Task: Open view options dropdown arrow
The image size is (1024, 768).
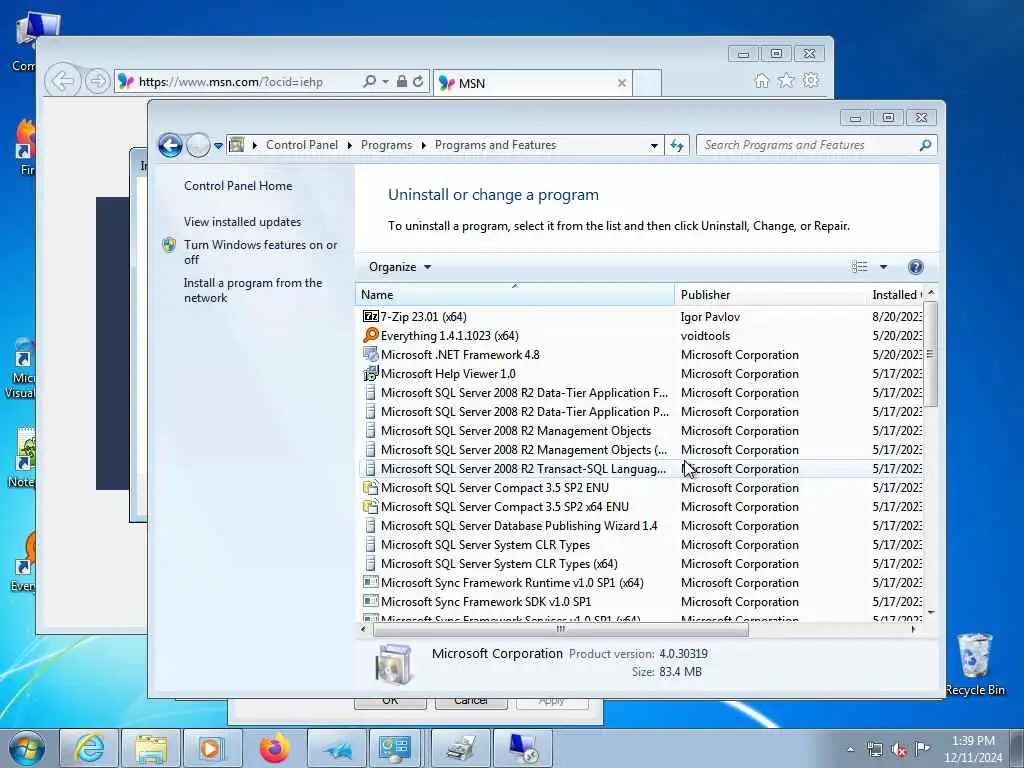Action: 883,266
